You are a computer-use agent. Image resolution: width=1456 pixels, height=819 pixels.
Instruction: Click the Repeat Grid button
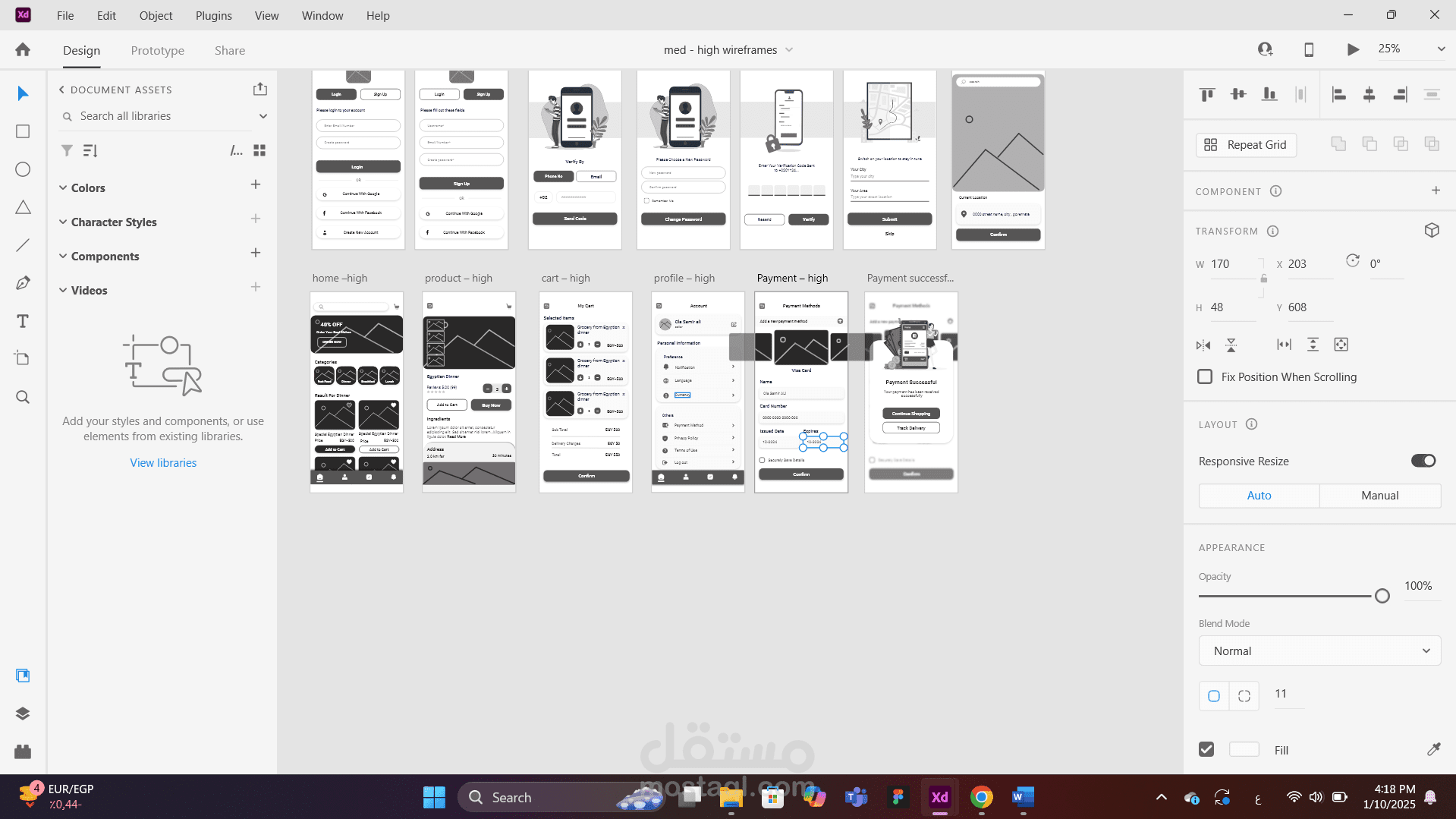coord(1246,144)
